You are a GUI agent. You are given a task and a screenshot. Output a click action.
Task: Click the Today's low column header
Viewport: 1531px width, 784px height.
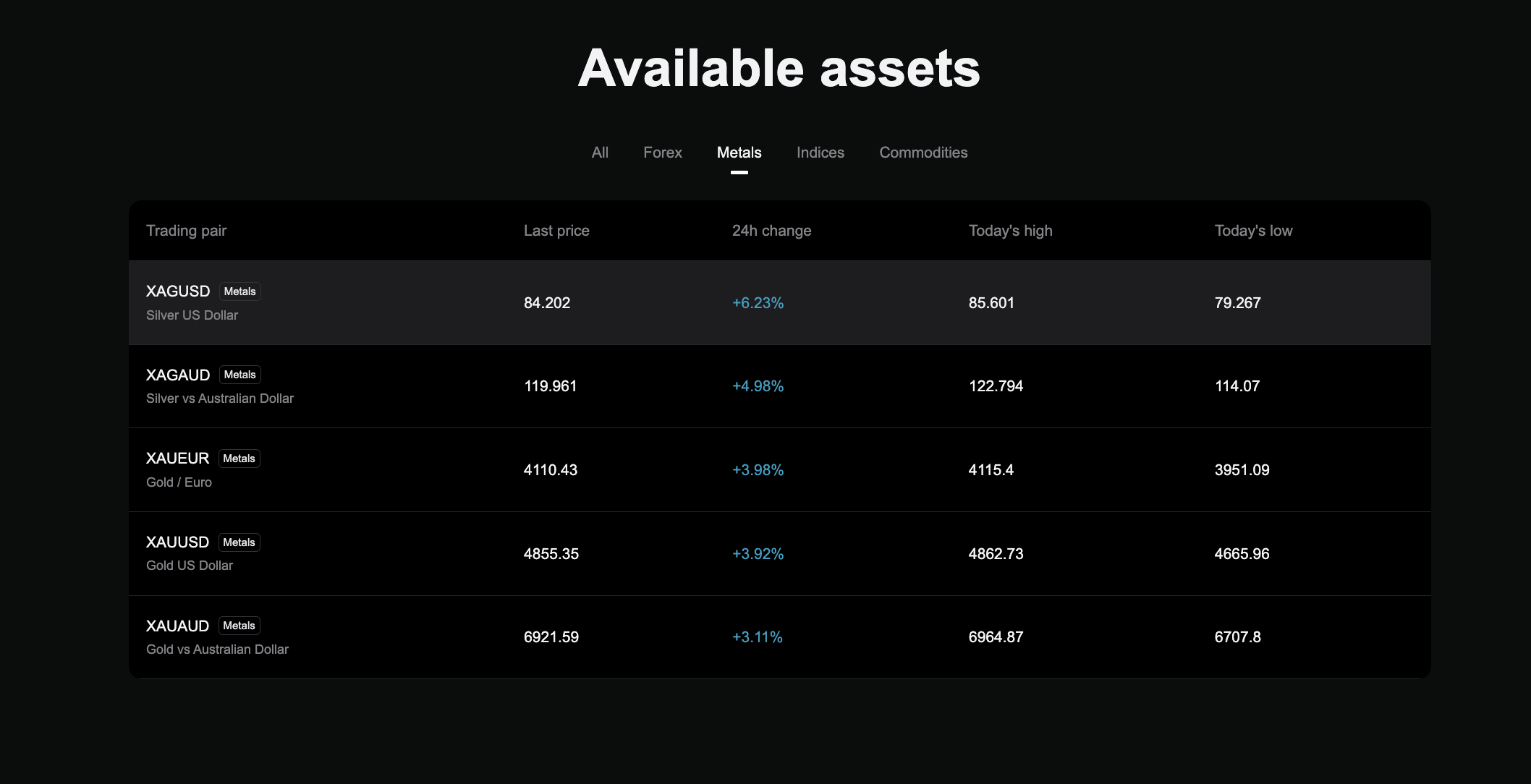1253,231
